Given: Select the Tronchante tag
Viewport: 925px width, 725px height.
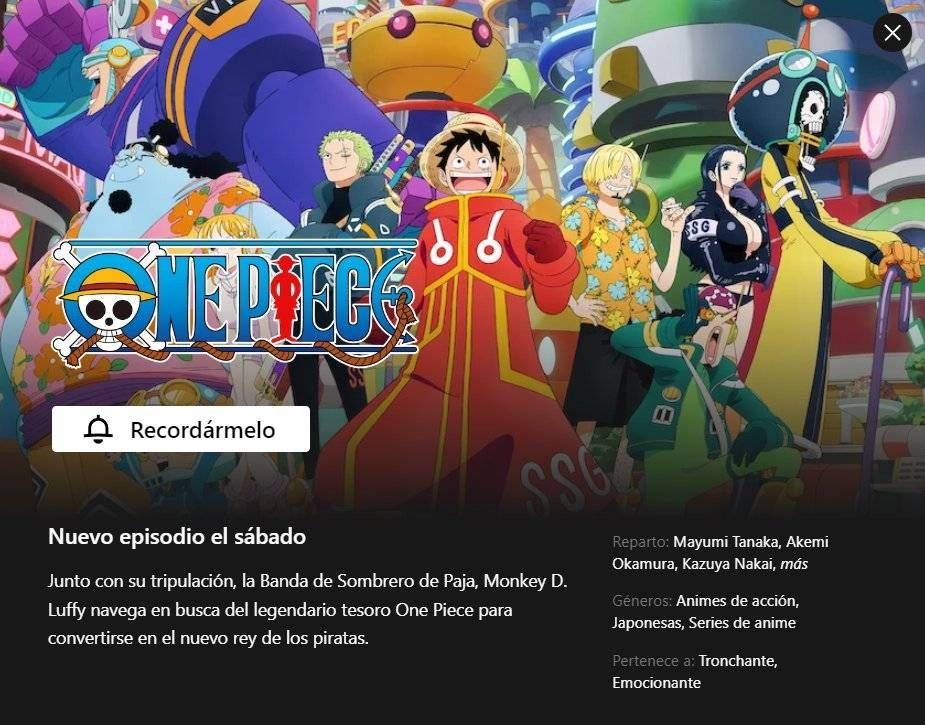Looking at the screenshot, I should point(736,661).
